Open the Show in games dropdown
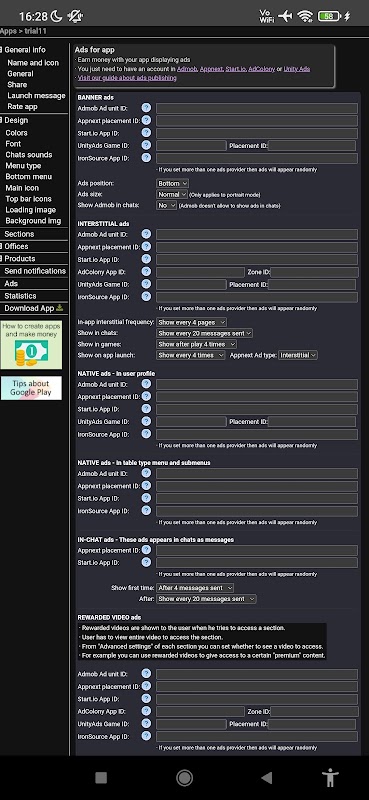 (x=196, y=344)
